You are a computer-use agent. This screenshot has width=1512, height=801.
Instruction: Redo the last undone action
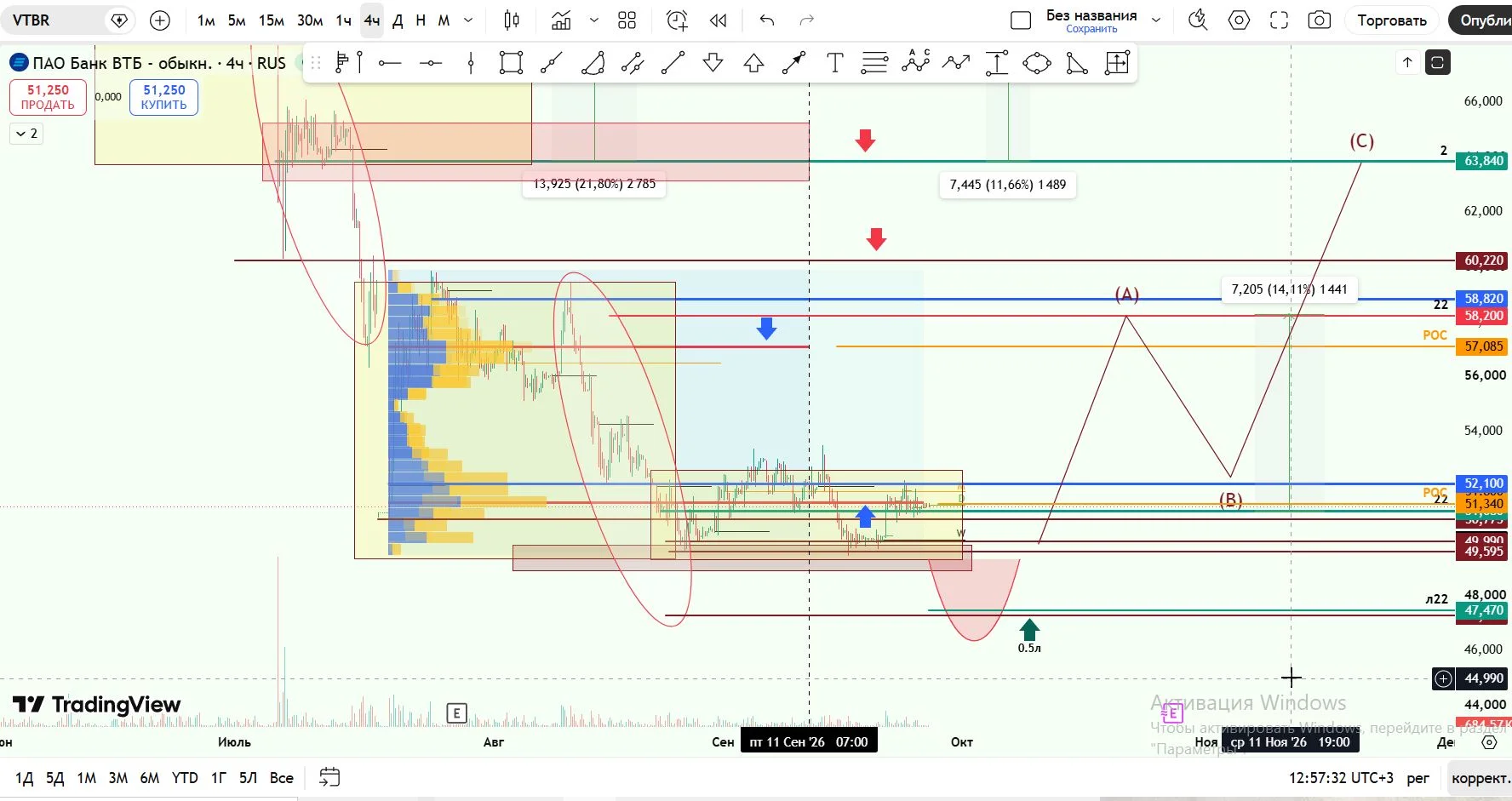pyautogui.click(x=807, y=20)
